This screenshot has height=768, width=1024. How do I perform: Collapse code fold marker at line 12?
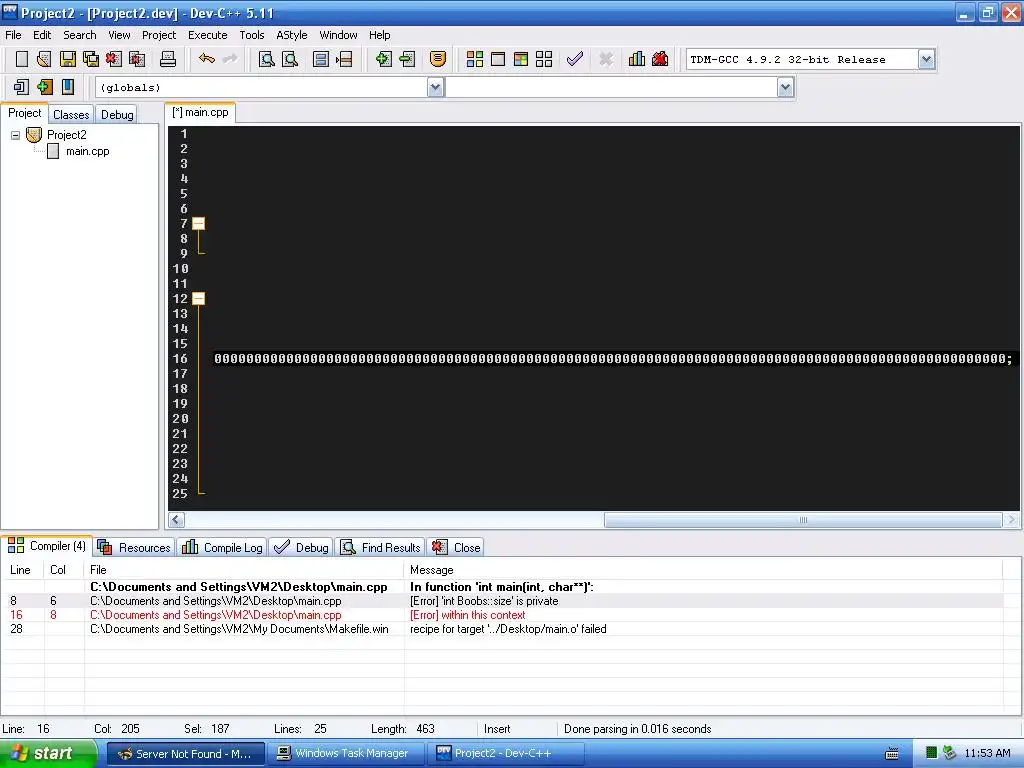point(199,298)
